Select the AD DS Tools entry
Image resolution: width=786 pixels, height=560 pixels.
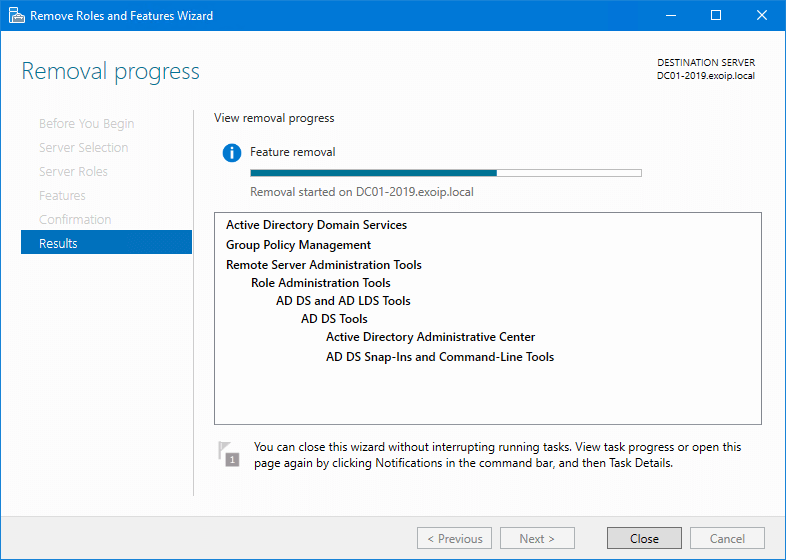(334, 319)
